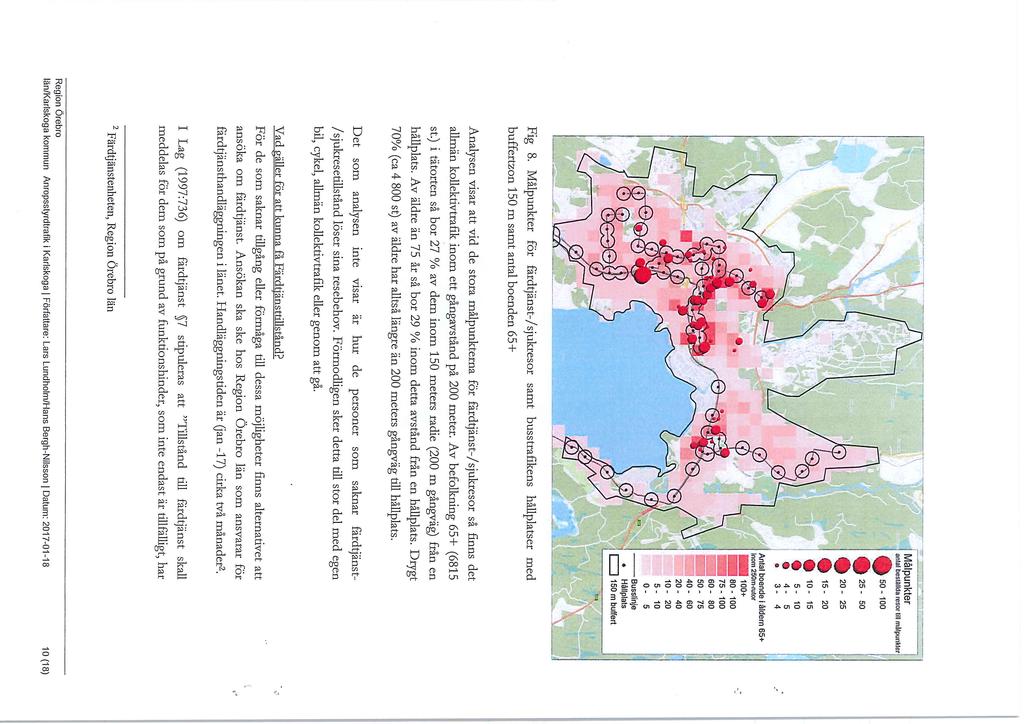Select the 0 - 5 residents color swatch

(646, 565)
